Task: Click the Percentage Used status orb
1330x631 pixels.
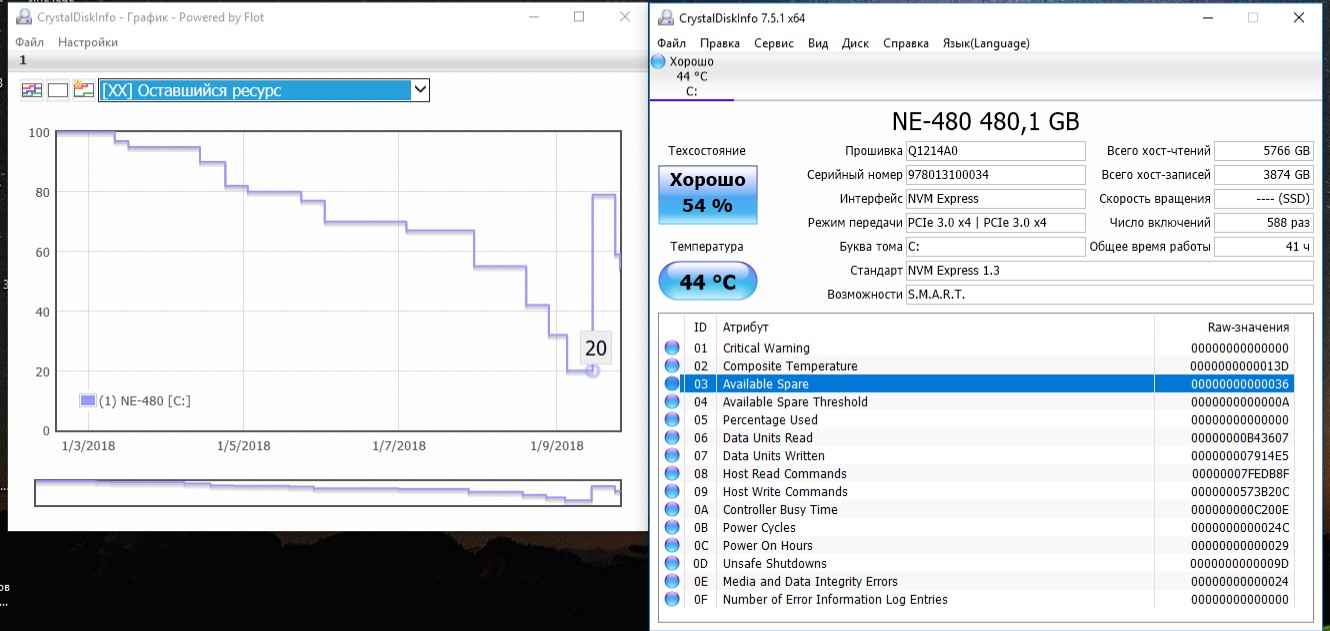Action: [672, 420]
